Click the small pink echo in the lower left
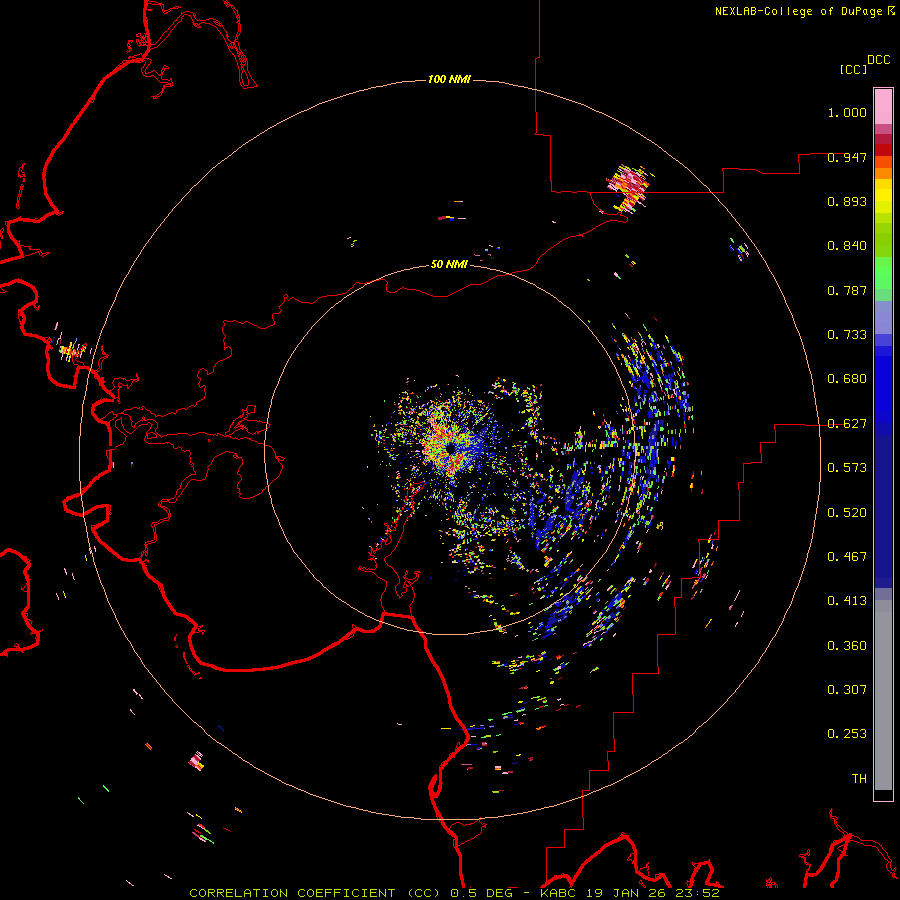 click(196, 761)
